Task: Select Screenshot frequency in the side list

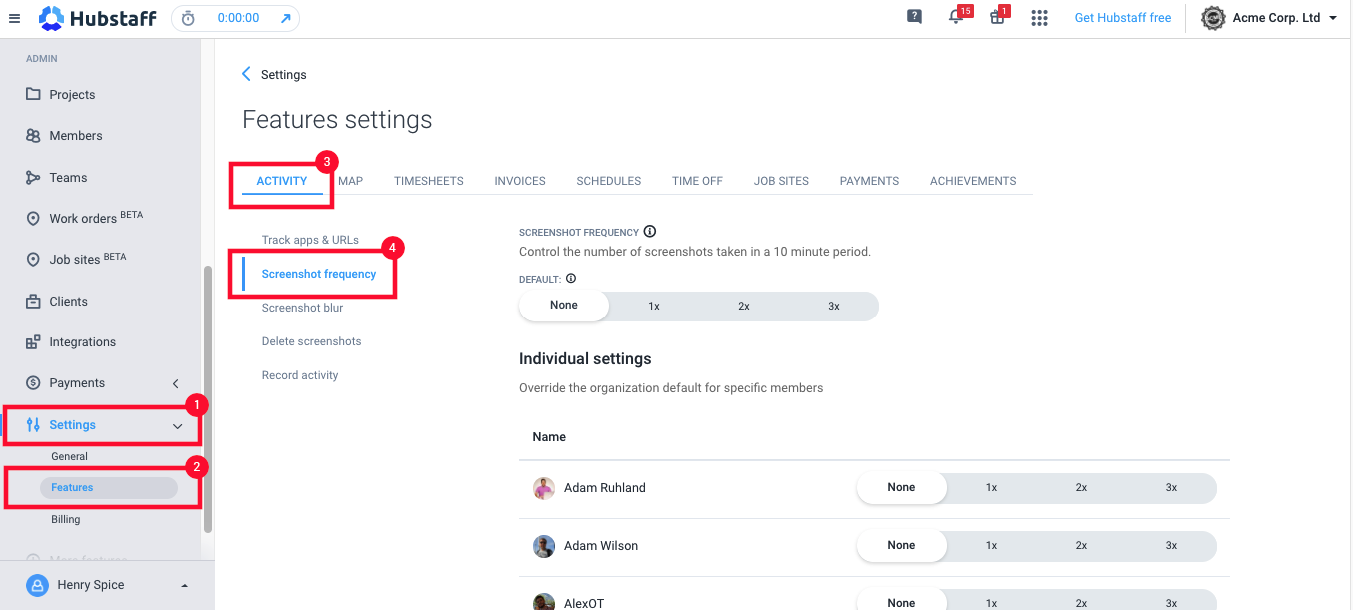Action: [x=319, y=274]
